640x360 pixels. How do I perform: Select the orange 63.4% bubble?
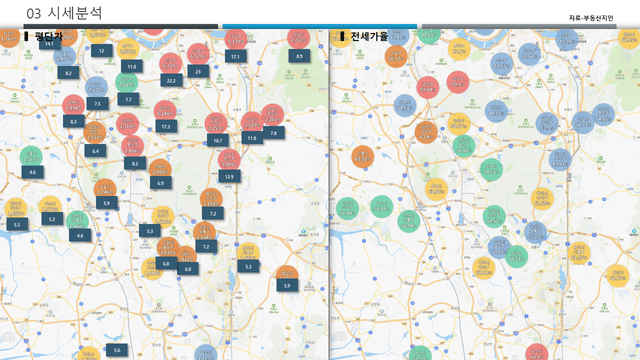pyautogui.click(x=426, y=132)
